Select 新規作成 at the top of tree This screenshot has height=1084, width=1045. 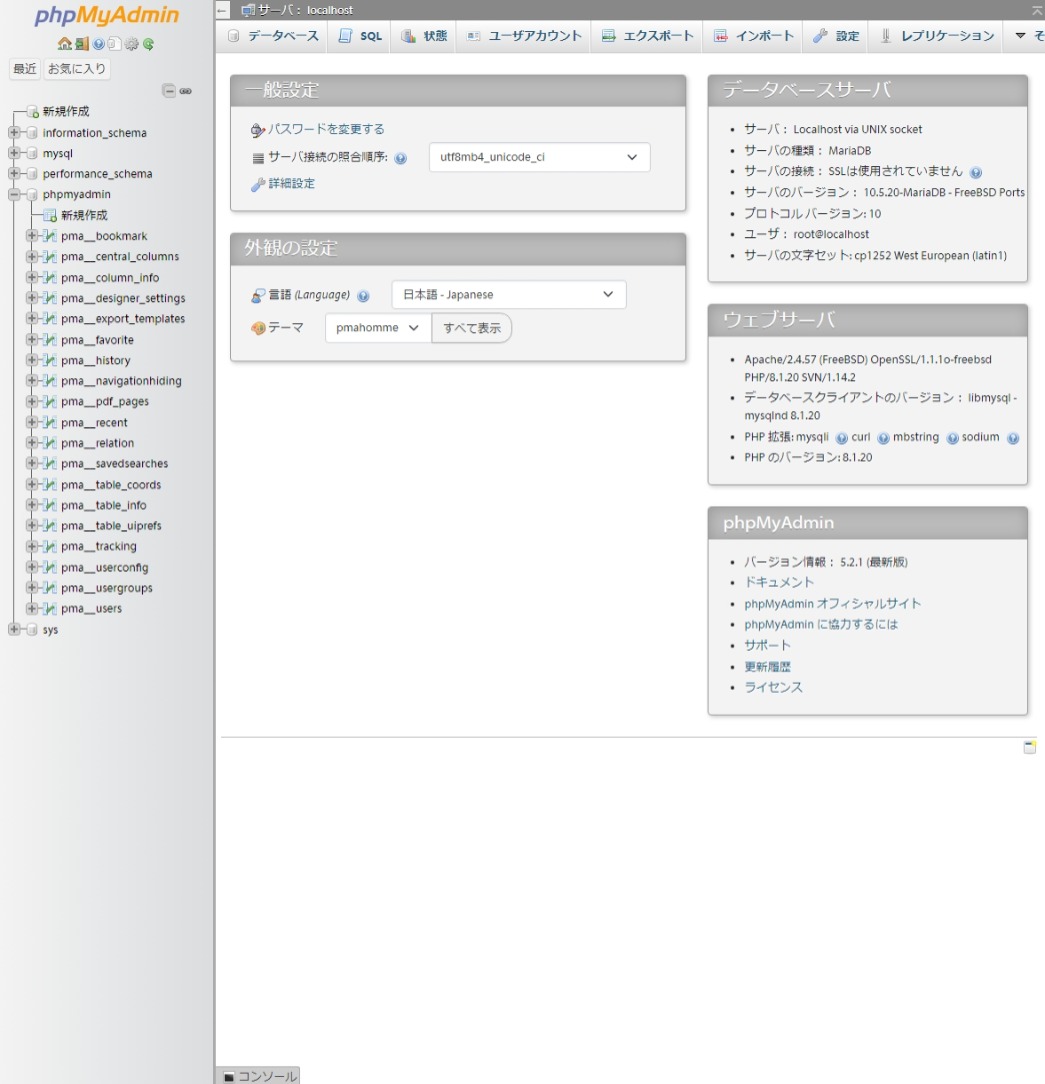(66, 111)
